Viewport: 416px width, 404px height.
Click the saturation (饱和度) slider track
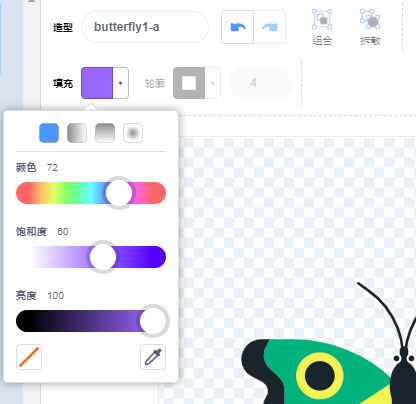pyautogui.click(x=91, y=257)
